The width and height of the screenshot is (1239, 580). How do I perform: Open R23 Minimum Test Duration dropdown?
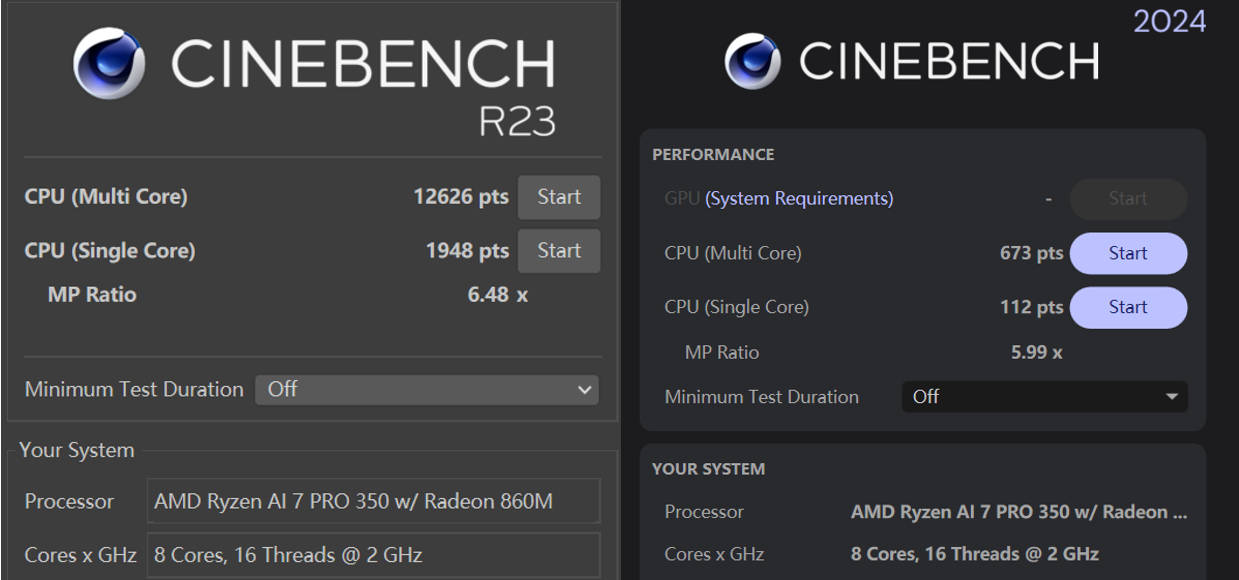point(426,390)
